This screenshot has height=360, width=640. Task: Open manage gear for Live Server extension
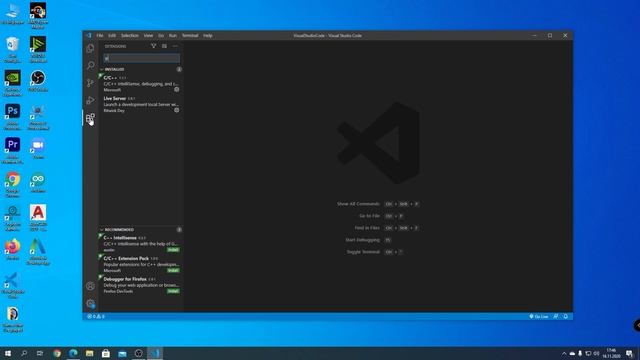pos(177,110)
